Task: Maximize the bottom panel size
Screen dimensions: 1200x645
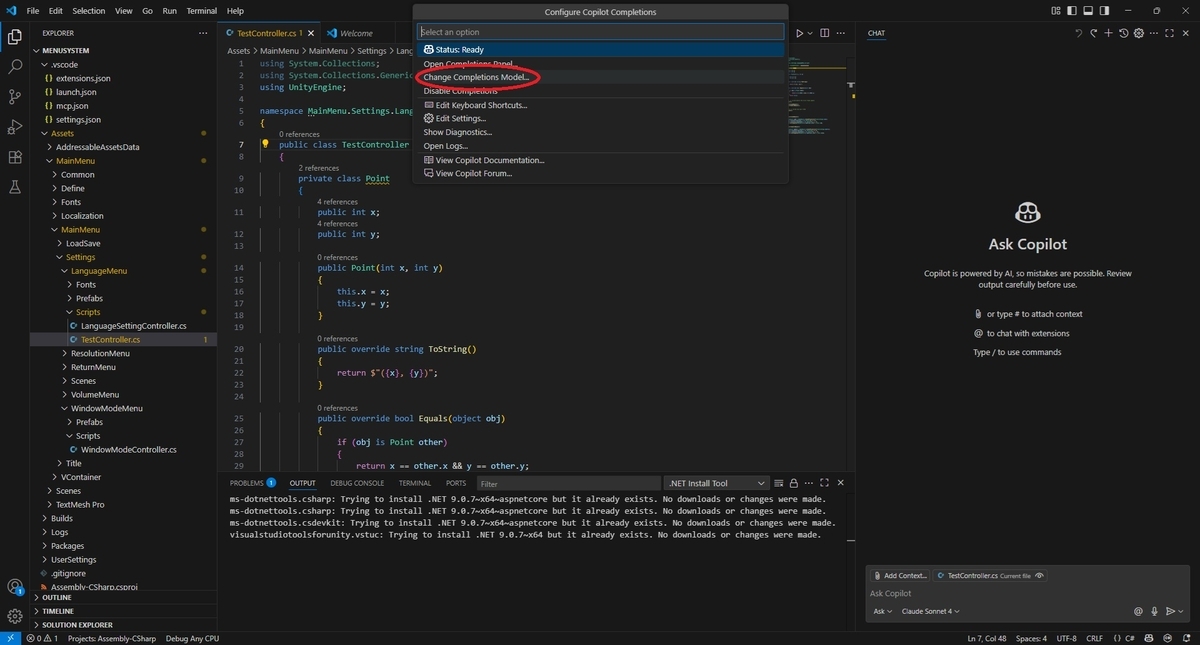Action: [x=825, y=483]
